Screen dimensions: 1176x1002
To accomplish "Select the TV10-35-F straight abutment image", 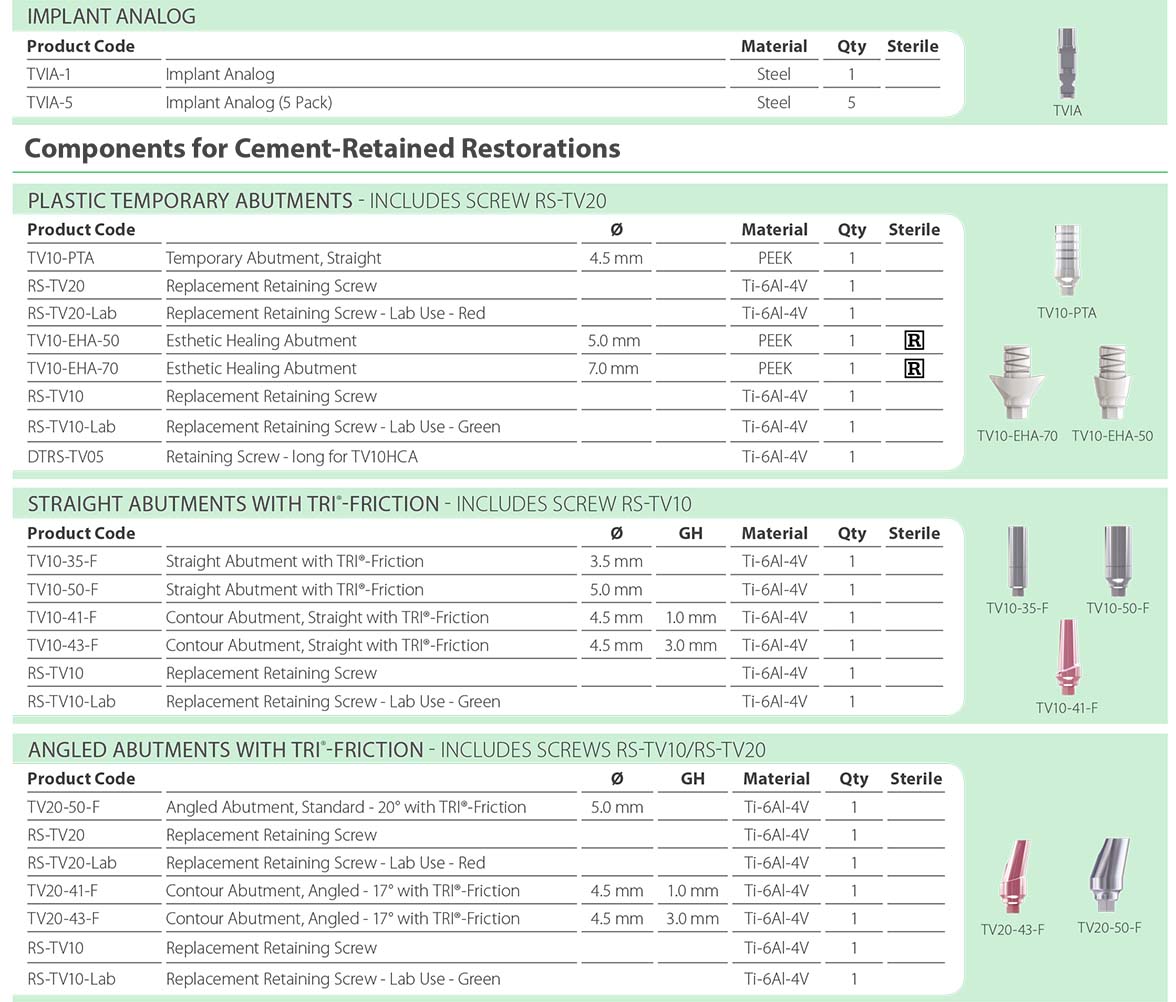I will point(1017,560).
